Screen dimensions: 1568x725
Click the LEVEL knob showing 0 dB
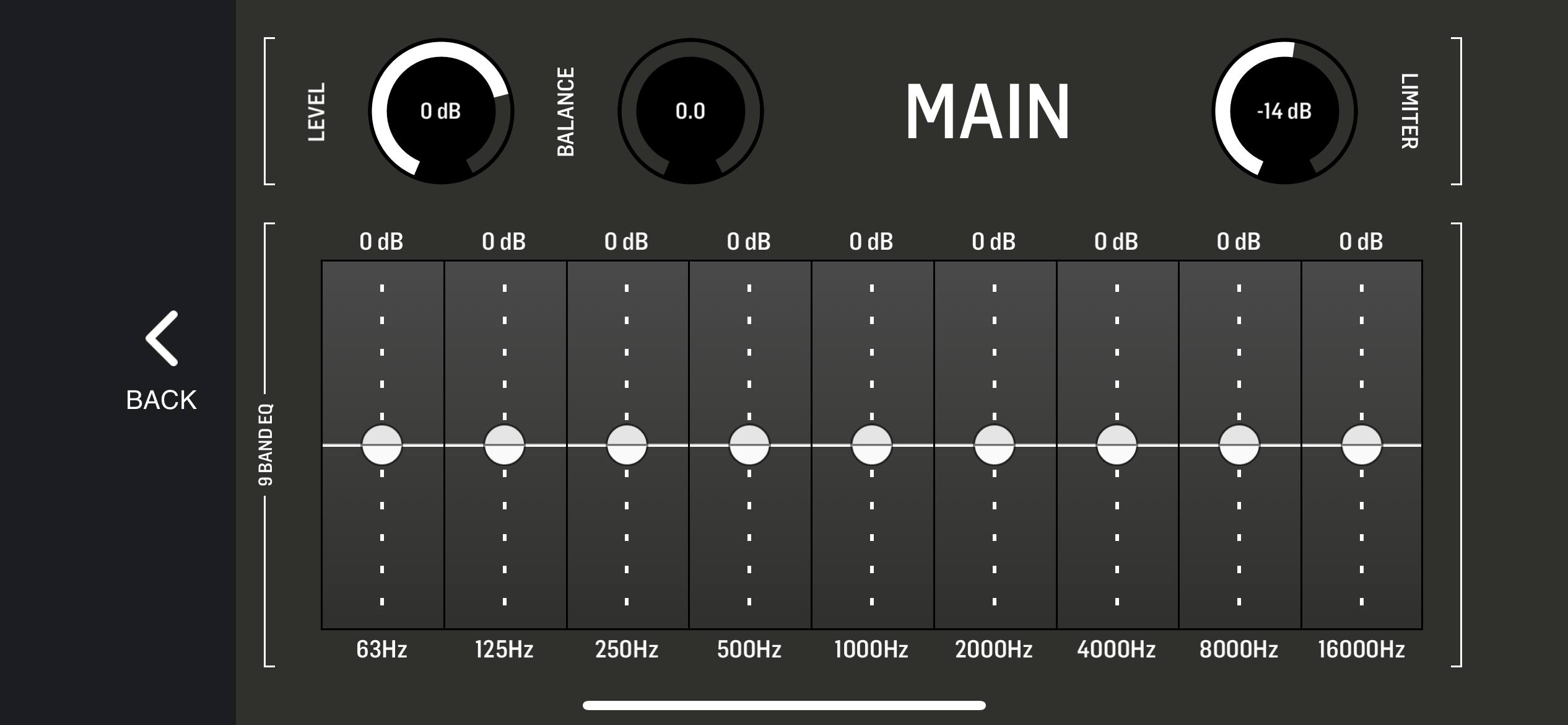(441, 112)
